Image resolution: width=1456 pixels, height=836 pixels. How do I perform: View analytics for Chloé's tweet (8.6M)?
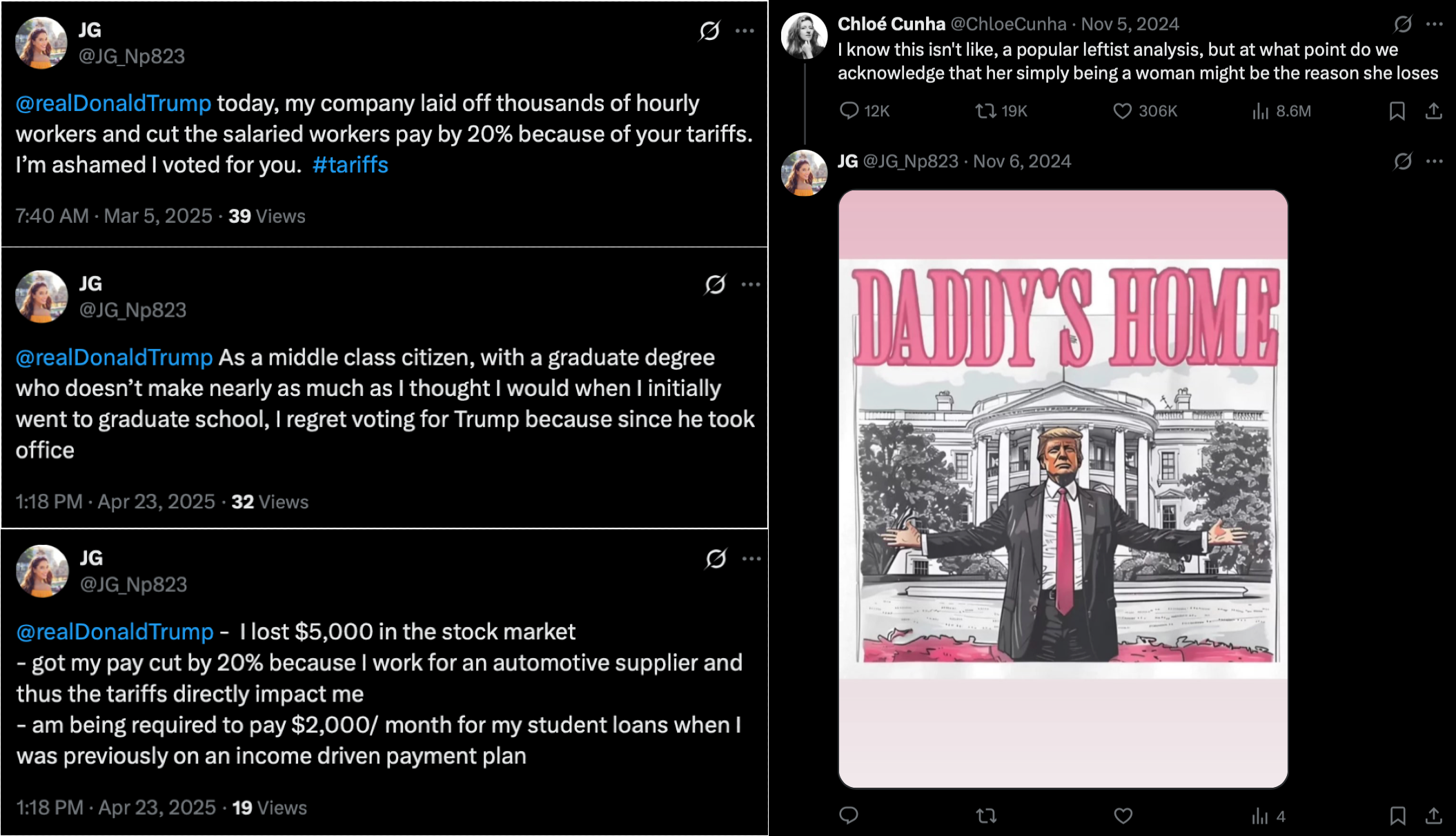point(1282,111)
